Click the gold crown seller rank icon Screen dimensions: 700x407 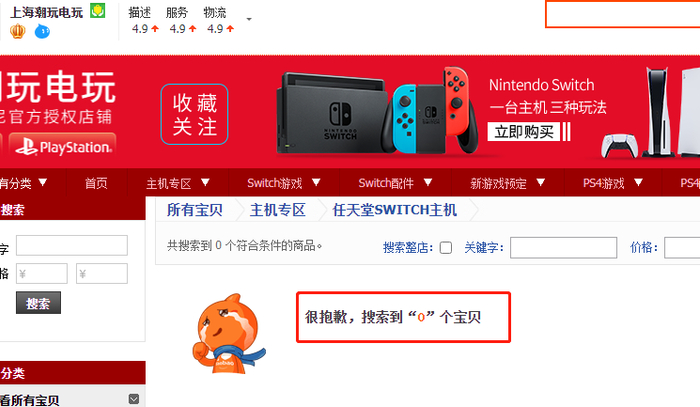click(x=18, y=31)
